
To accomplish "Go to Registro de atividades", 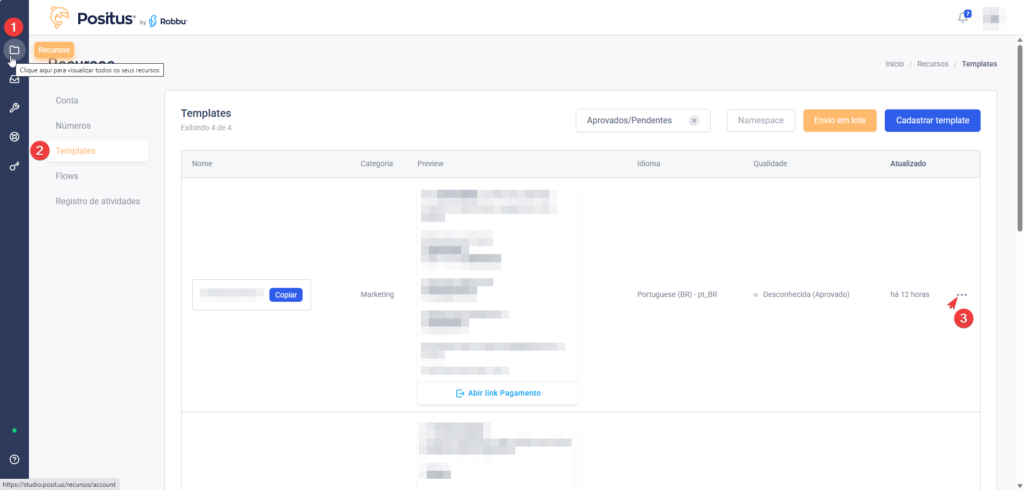I will click(x=98, y=201).
